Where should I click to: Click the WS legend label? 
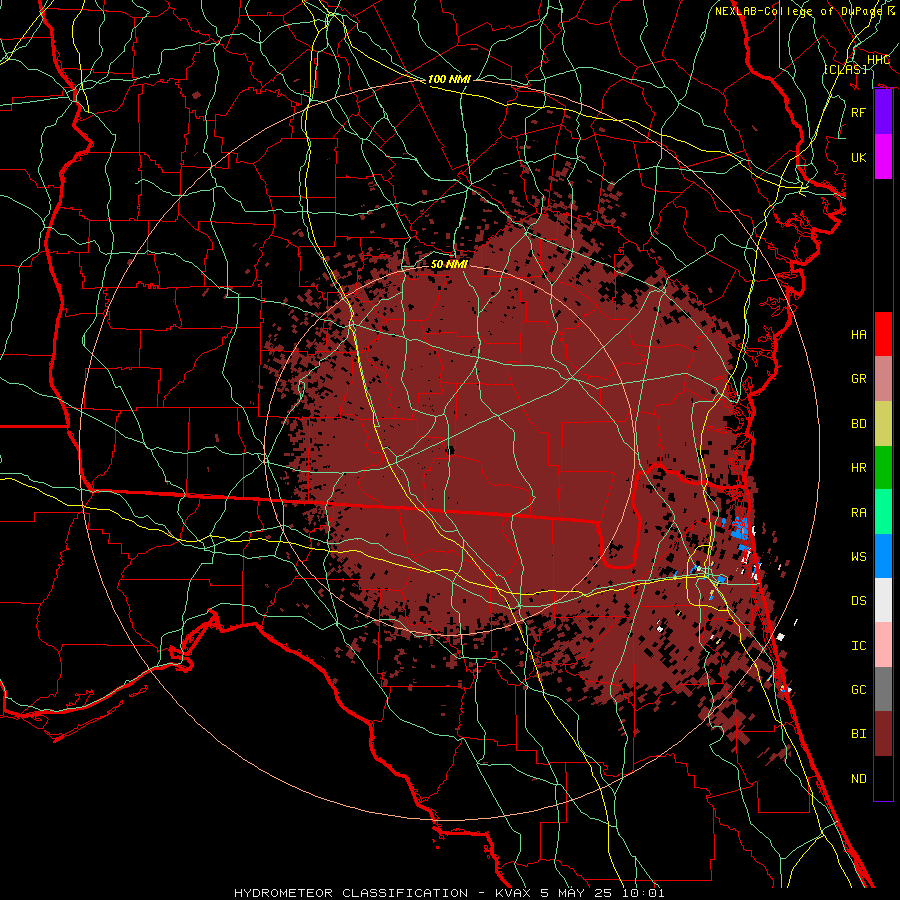point(859,557)
